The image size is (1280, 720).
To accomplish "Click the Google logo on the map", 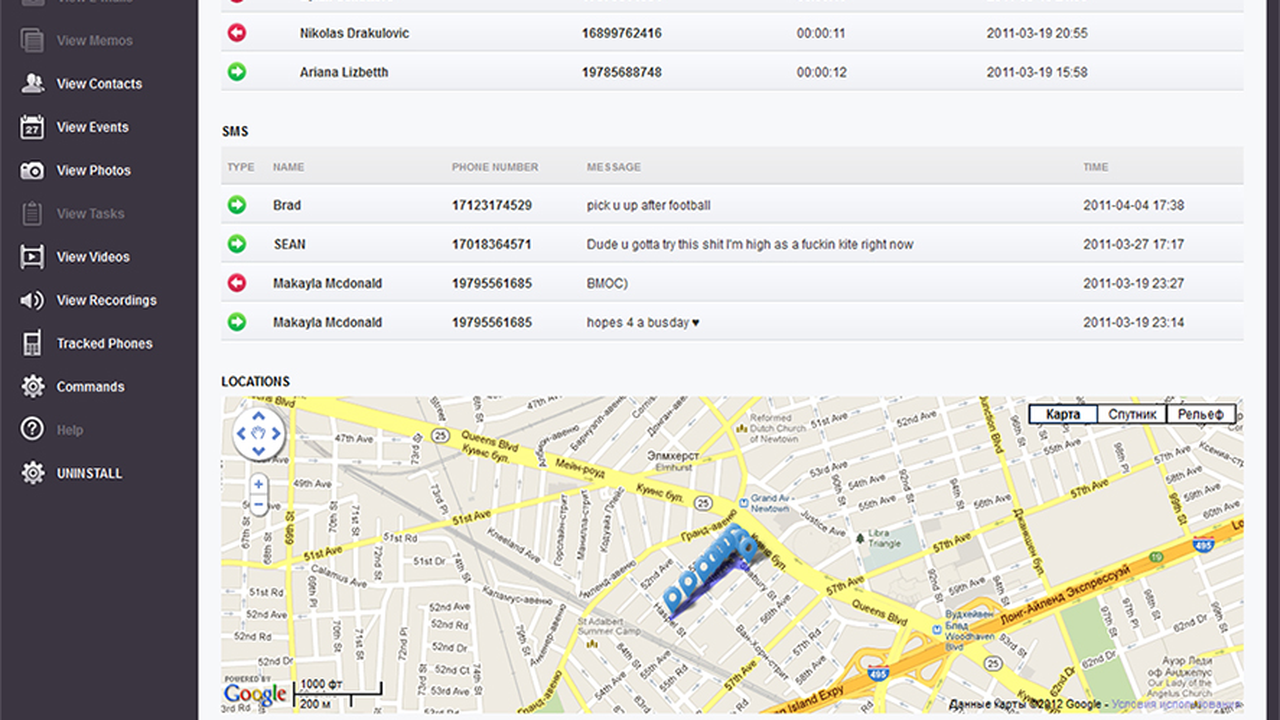I will [256, 694].
